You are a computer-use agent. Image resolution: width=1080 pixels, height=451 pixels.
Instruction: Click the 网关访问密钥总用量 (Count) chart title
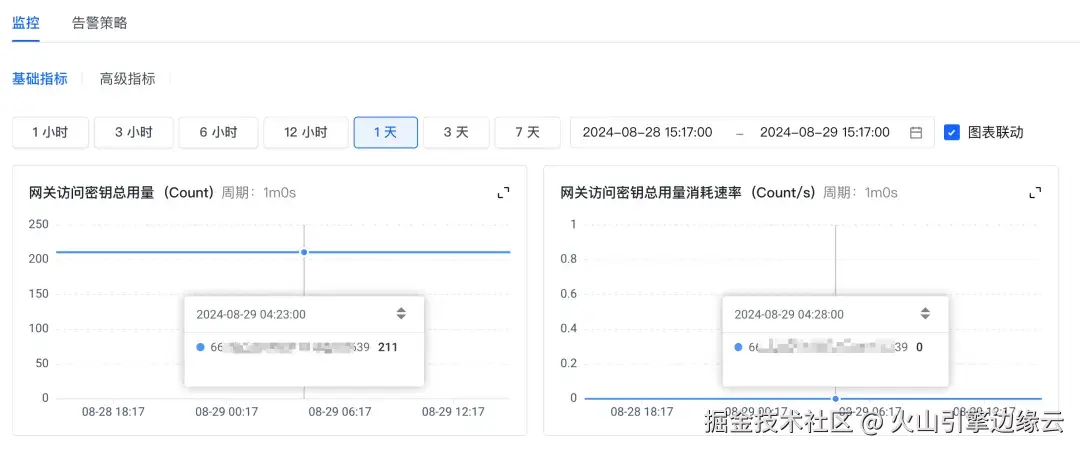(x=123, y=193)
